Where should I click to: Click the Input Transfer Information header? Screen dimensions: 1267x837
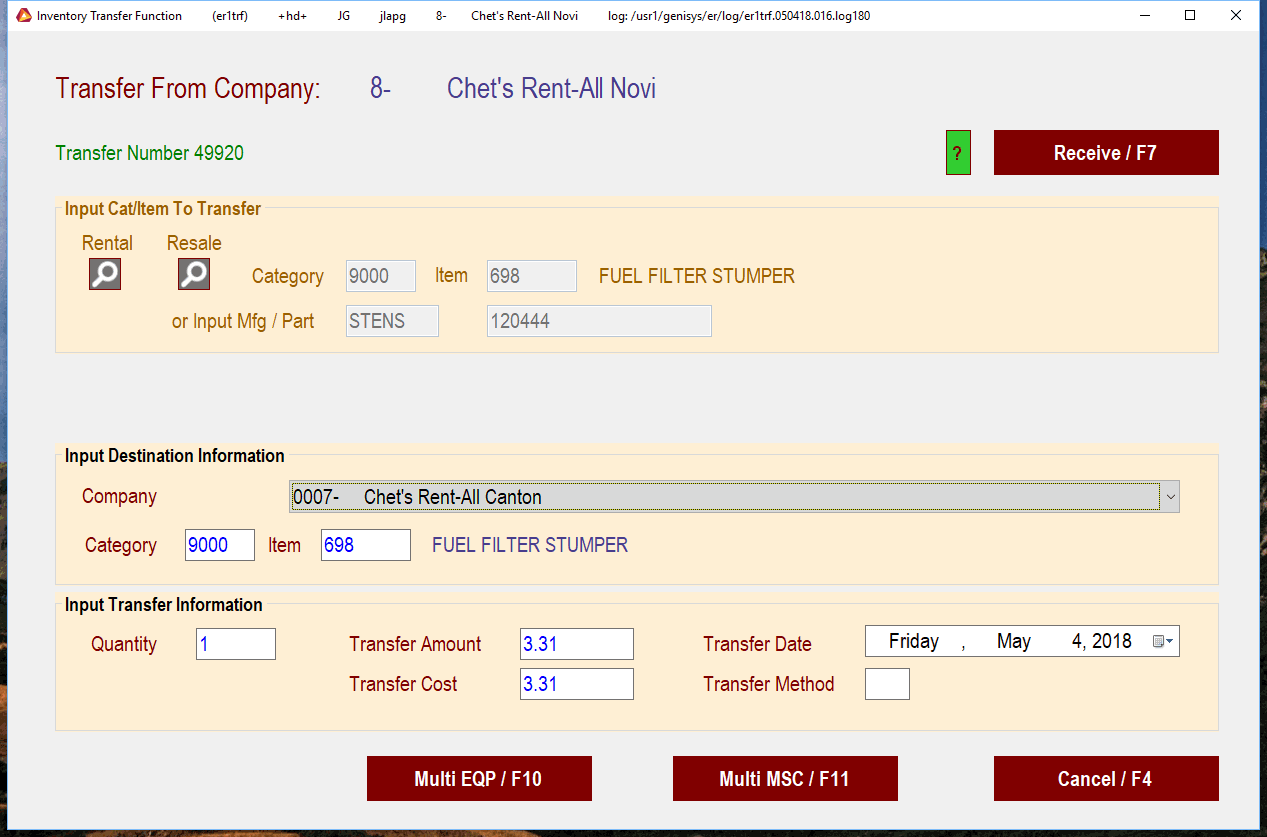(x=164, y=605)
